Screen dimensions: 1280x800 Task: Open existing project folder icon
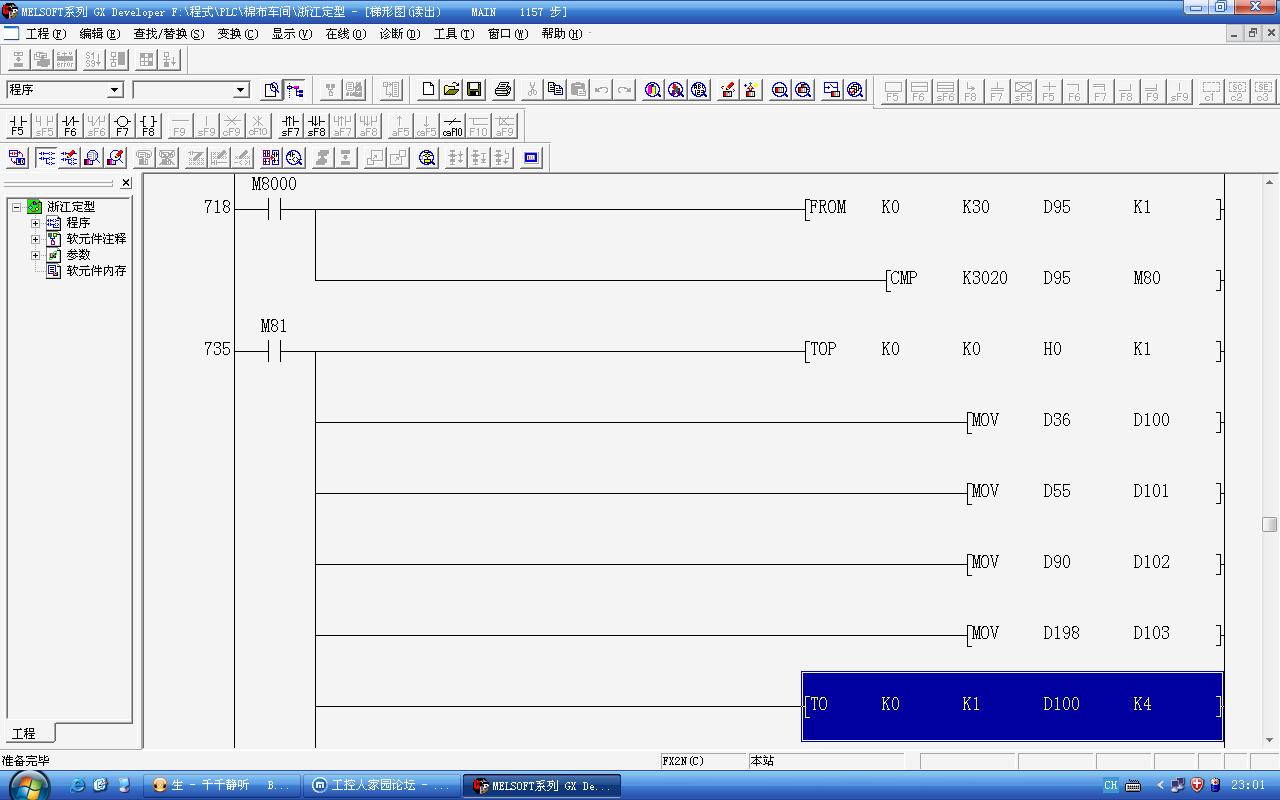click(451, 90)
